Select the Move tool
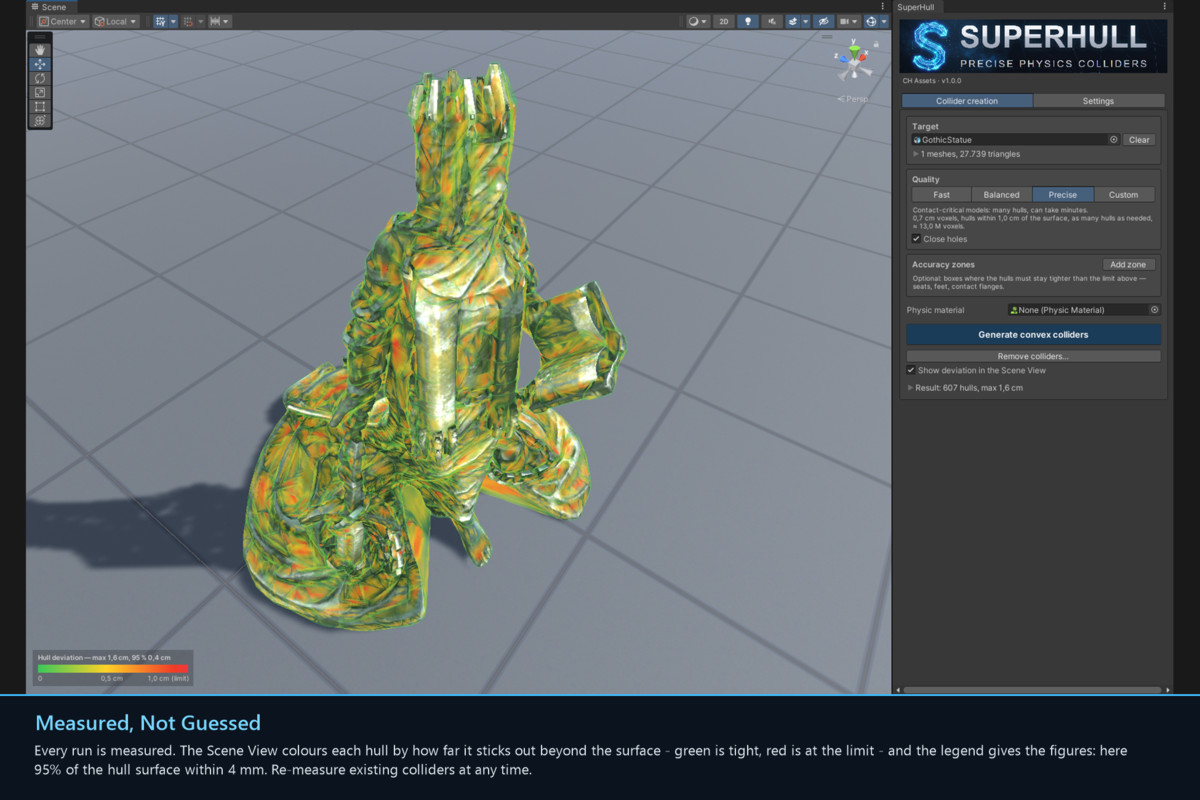 [x=40, y=64]
